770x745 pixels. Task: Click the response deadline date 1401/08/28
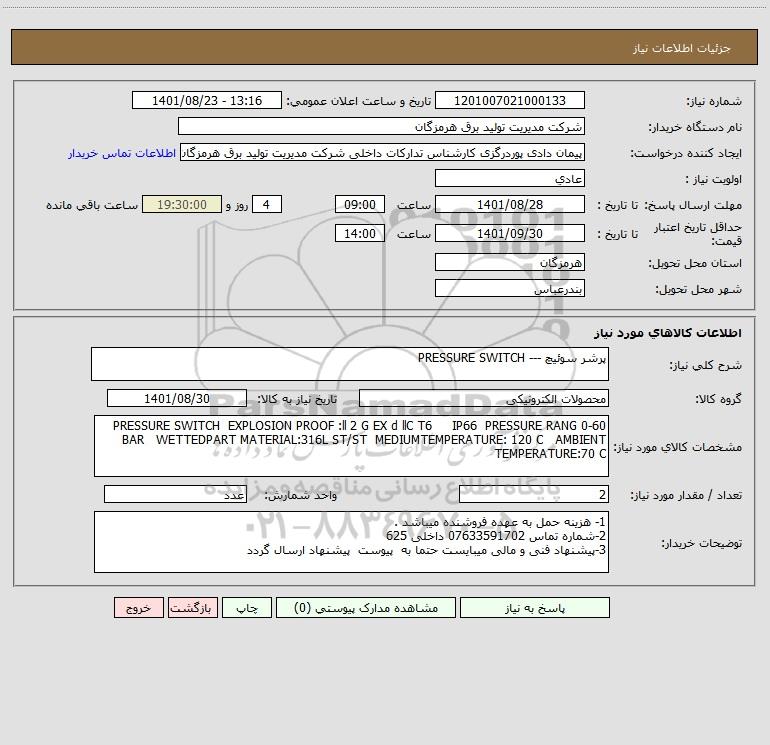(x=510, y=204)
